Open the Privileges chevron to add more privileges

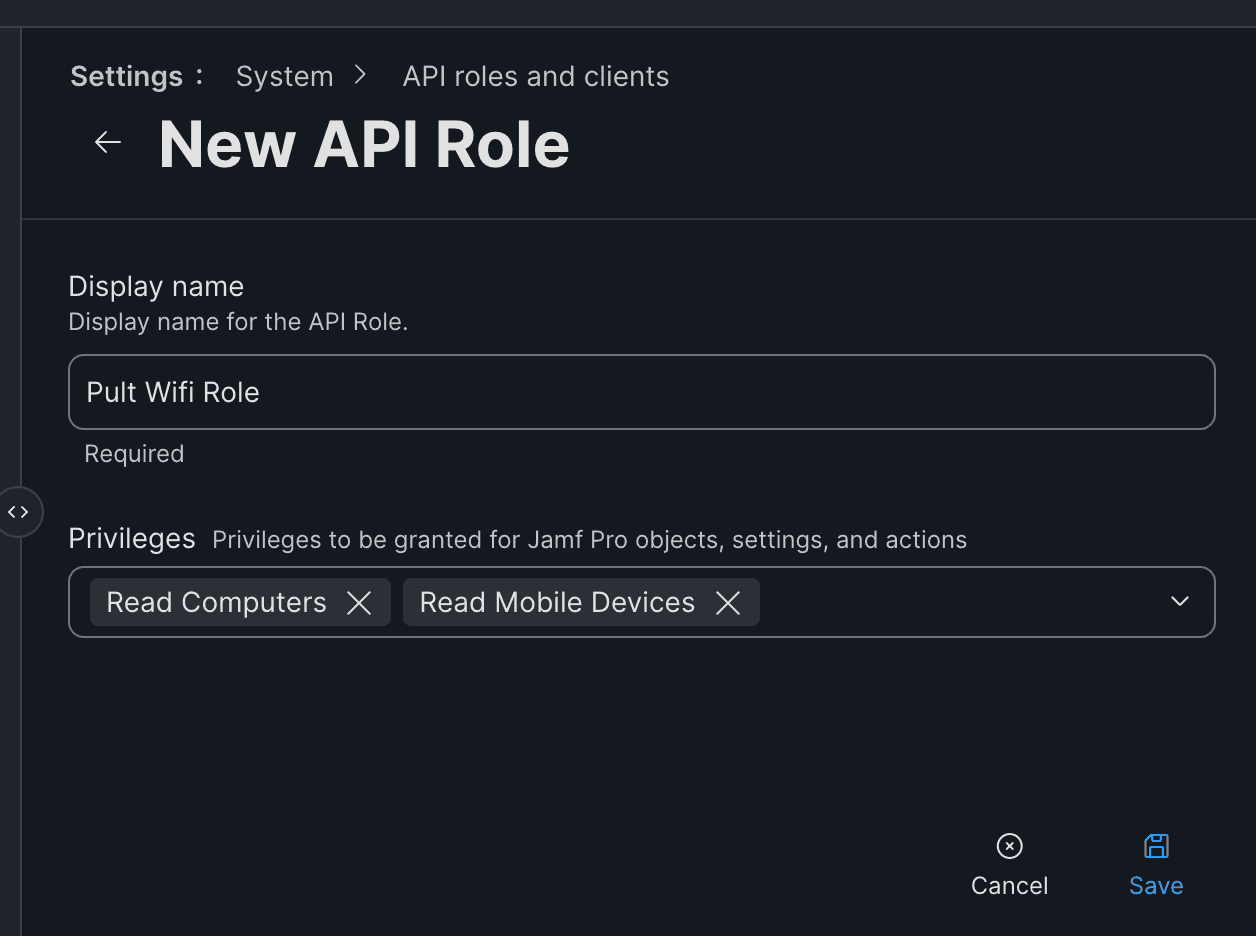pyautogui.click(x=1179, y=602)
